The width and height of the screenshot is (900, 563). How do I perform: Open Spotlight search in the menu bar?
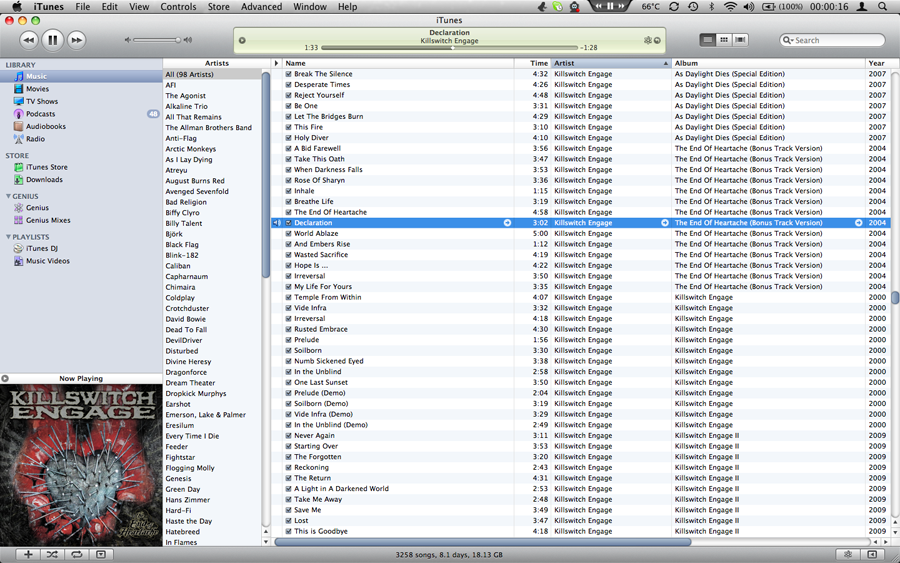[x=882, y=6]
